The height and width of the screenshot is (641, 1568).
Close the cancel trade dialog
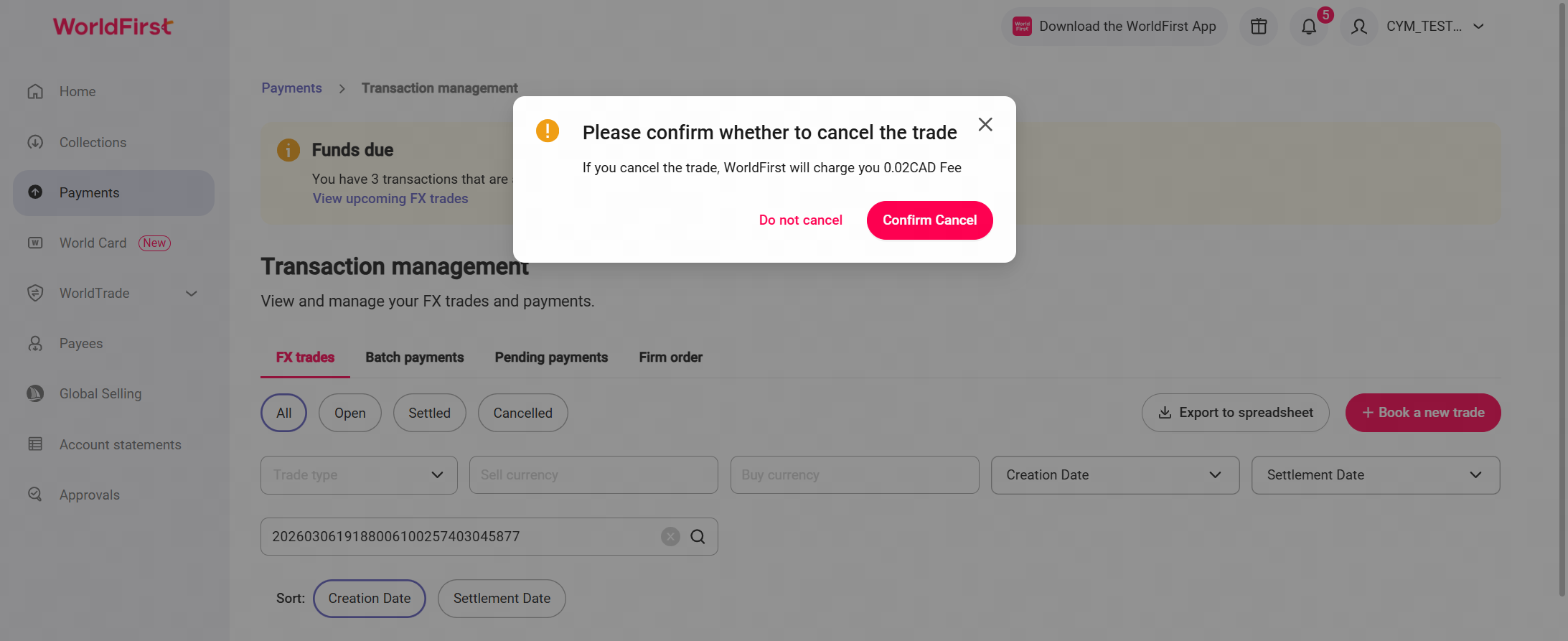pyautogui.click(x=985, y=125)
